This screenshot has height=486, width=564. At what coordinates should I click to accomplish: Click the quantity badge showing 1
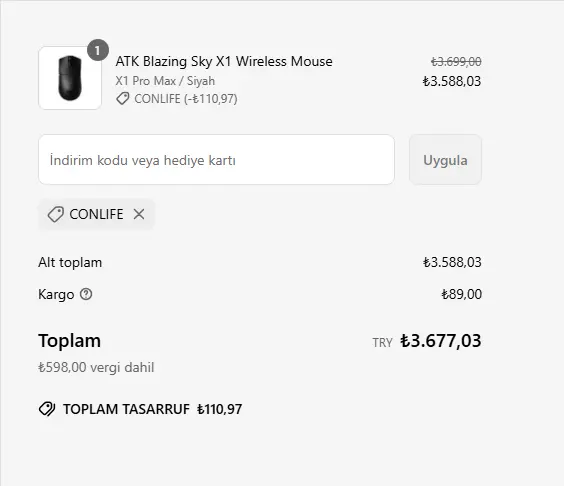click(98, 50)
